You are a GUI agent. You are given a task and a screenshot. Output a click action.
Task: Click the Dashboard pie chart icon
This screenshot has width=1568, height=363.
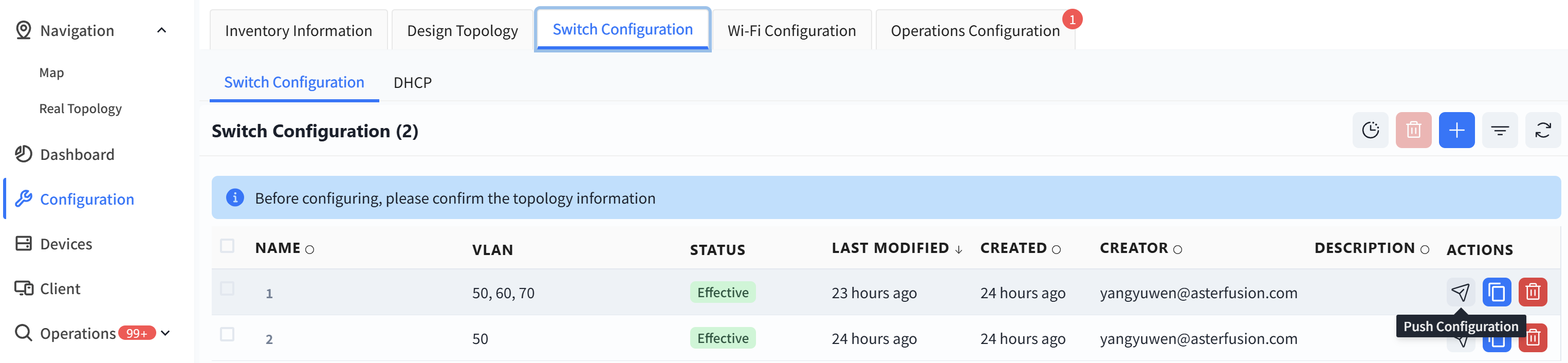(24, 154)
